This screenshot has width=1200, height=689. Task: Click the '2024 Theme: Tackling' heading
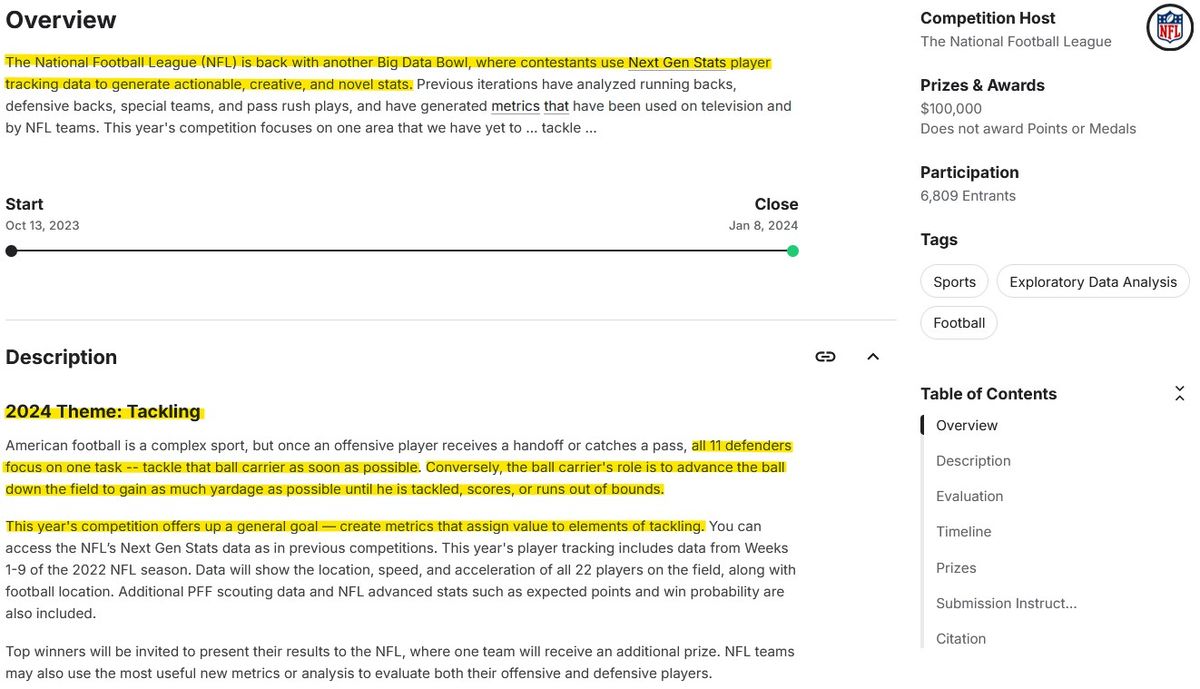[x=103, y=412]
